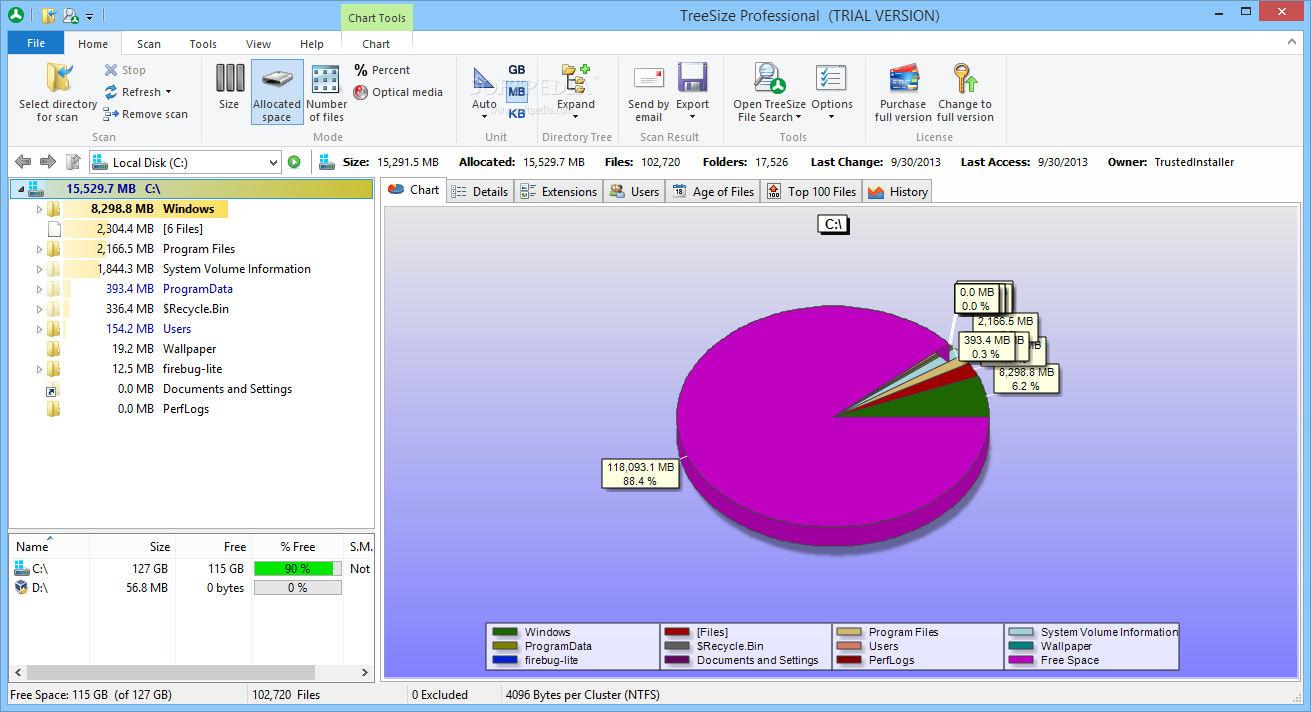Click the Free Space legend color swatch
The width and height of the screenshot is (1311, 712).
[1021, 660]
